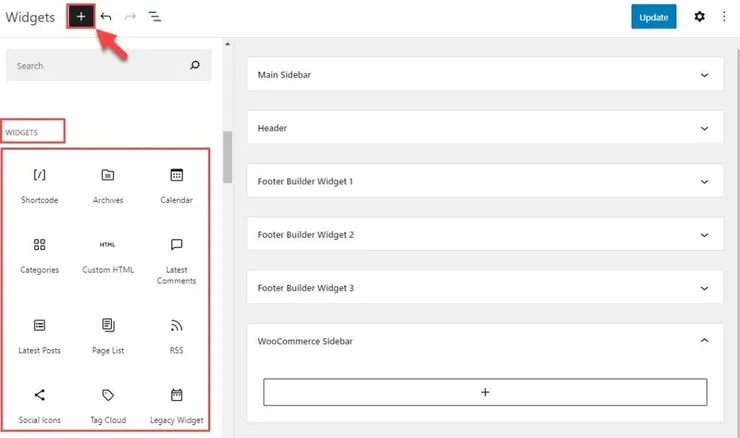Open the Settings gear icon

point(699,17)
